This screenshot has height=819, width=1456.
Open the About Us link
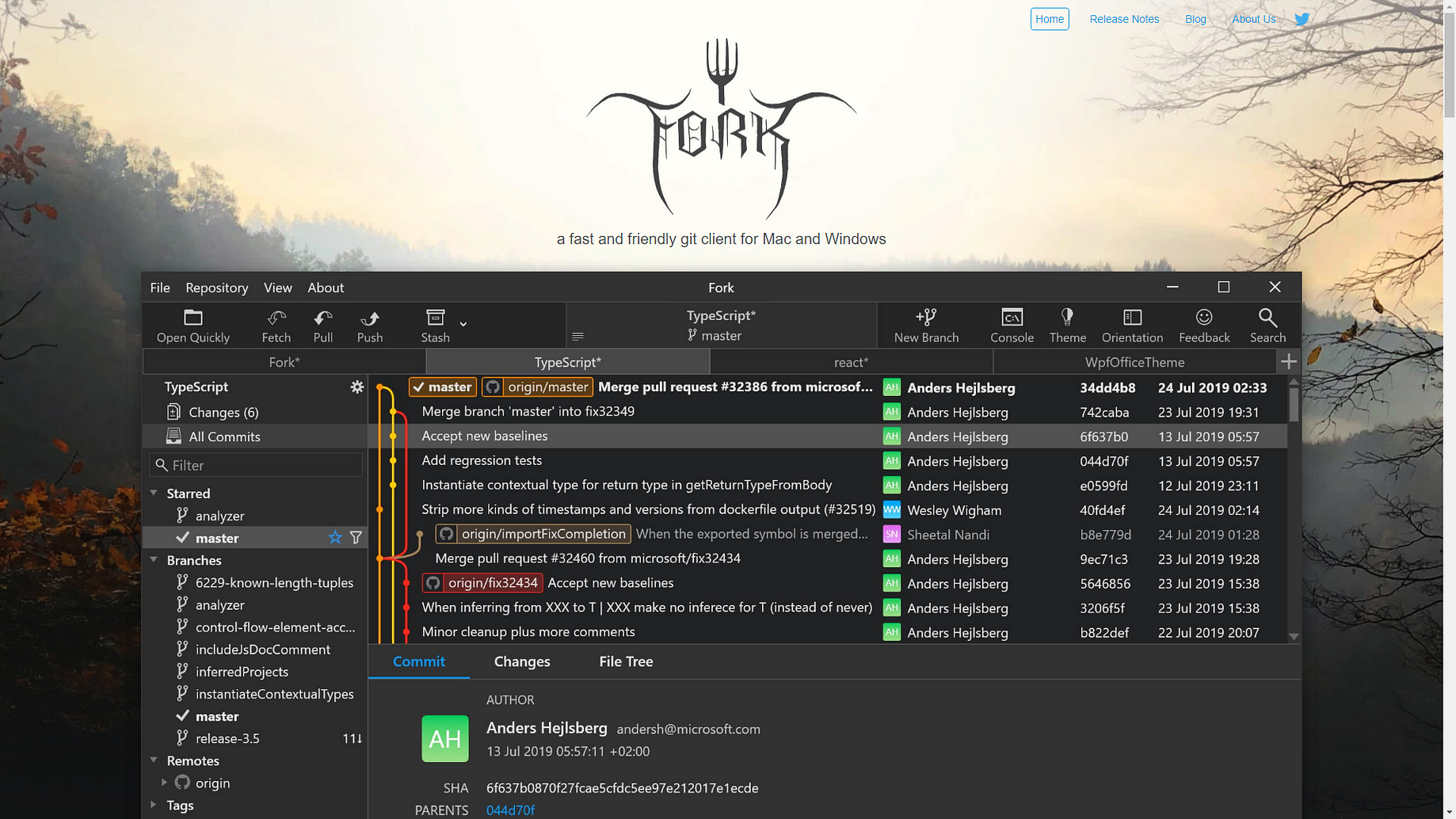pos(1253,19)
